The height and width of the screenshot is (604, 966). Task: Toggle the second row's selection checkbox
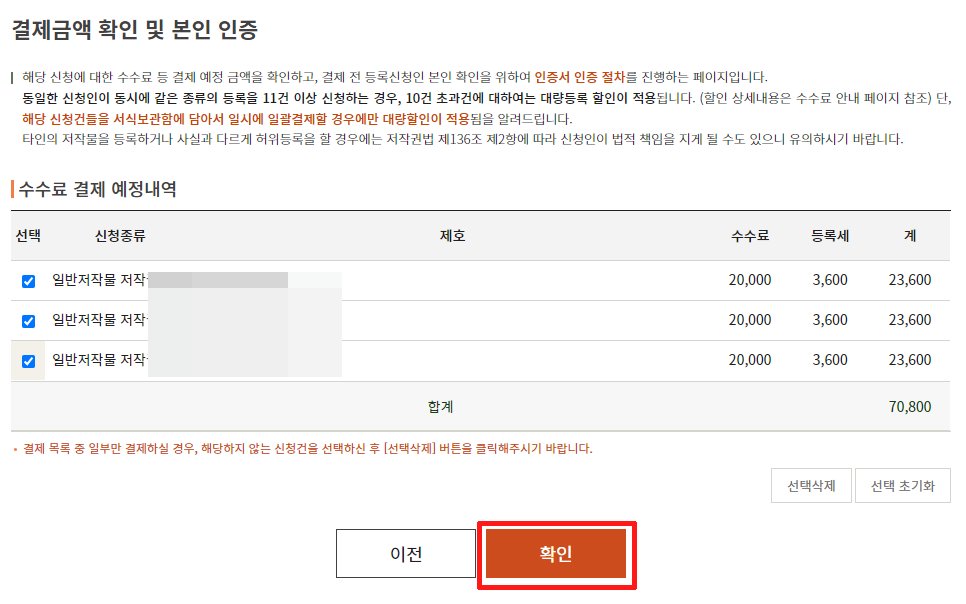click(28, 321)
